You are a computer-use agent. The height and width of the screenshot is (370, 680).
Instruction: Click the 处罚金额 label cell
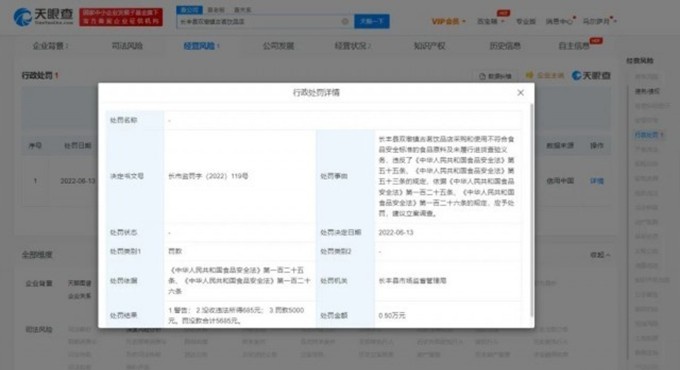(x=346, y=315)
